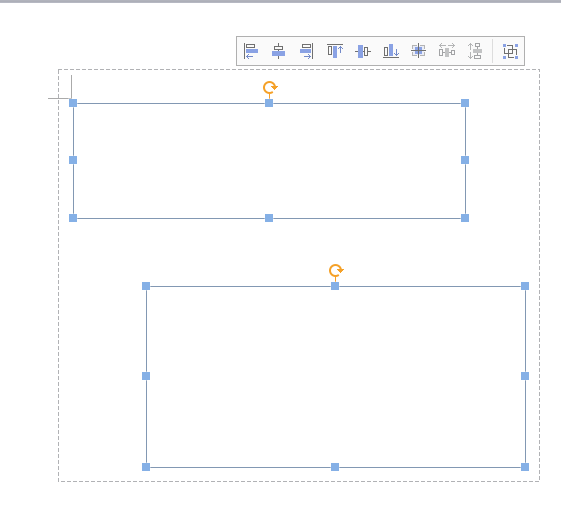Select the upper rectangle's bottom-center resize handle

coord(269,218)
